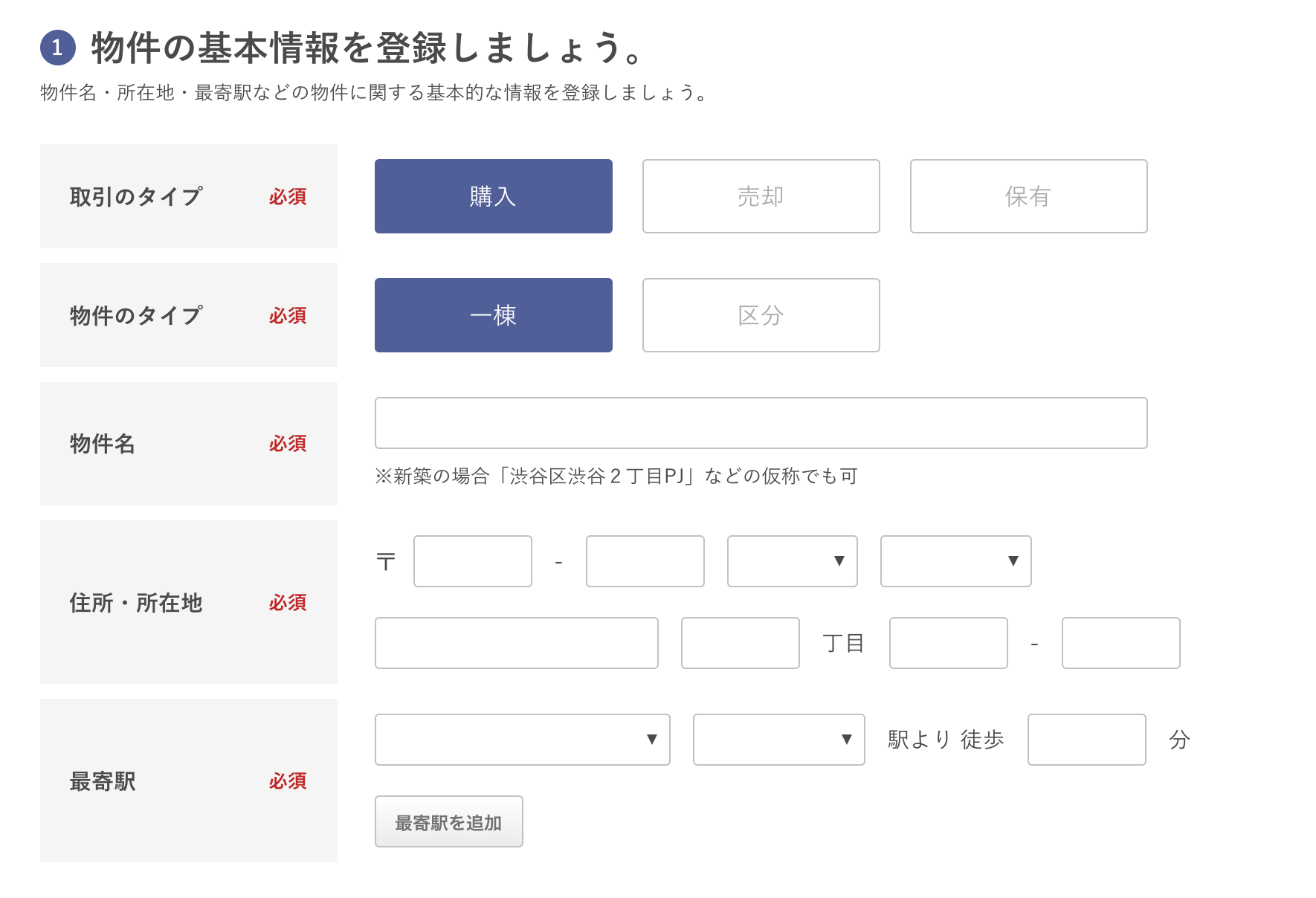Click last address number field after hyphen
1316x898 pixels.
[1120, 643]
